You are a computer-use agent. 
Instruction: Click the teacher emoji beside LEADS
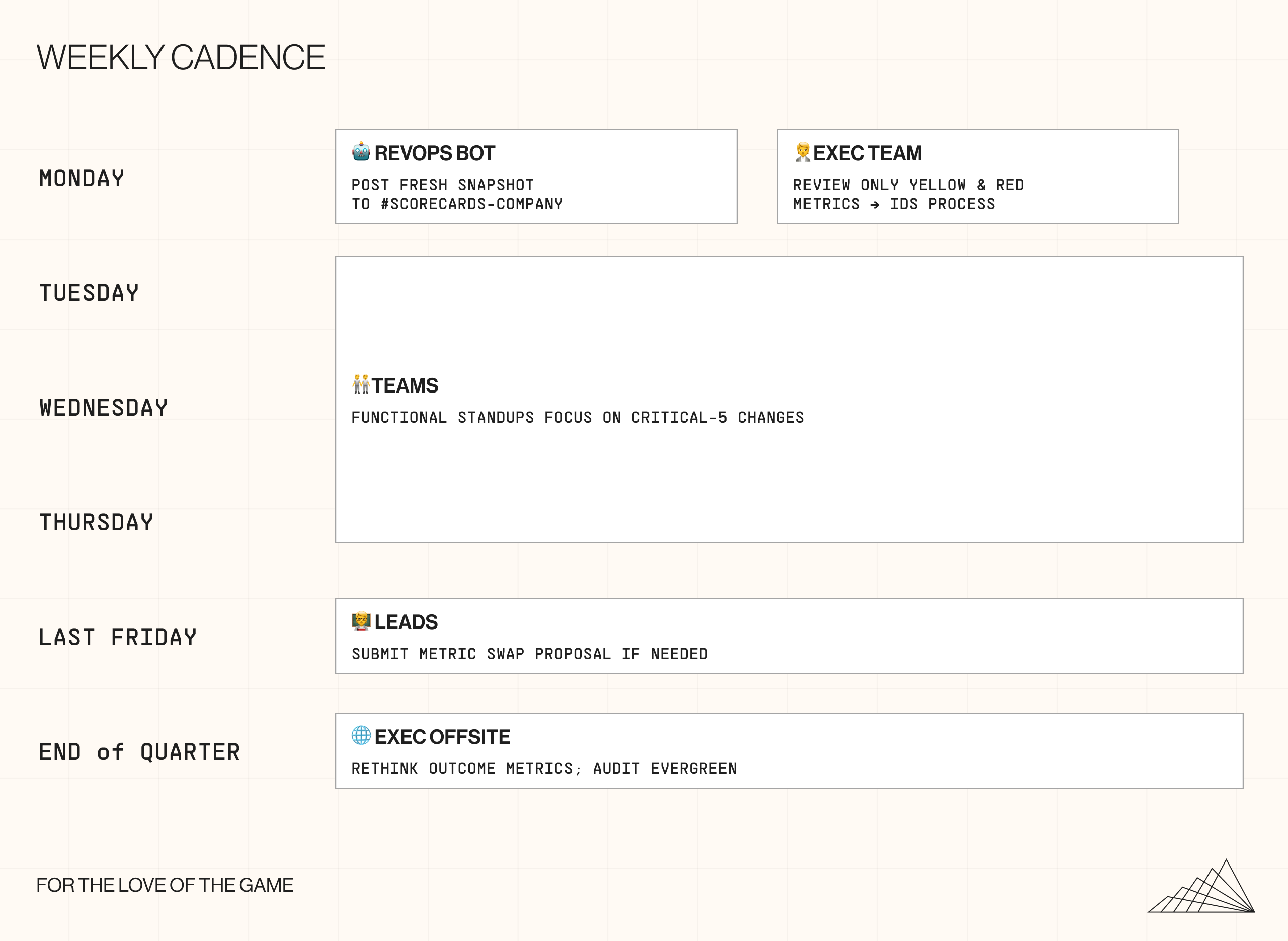click(x=361, y=621)
